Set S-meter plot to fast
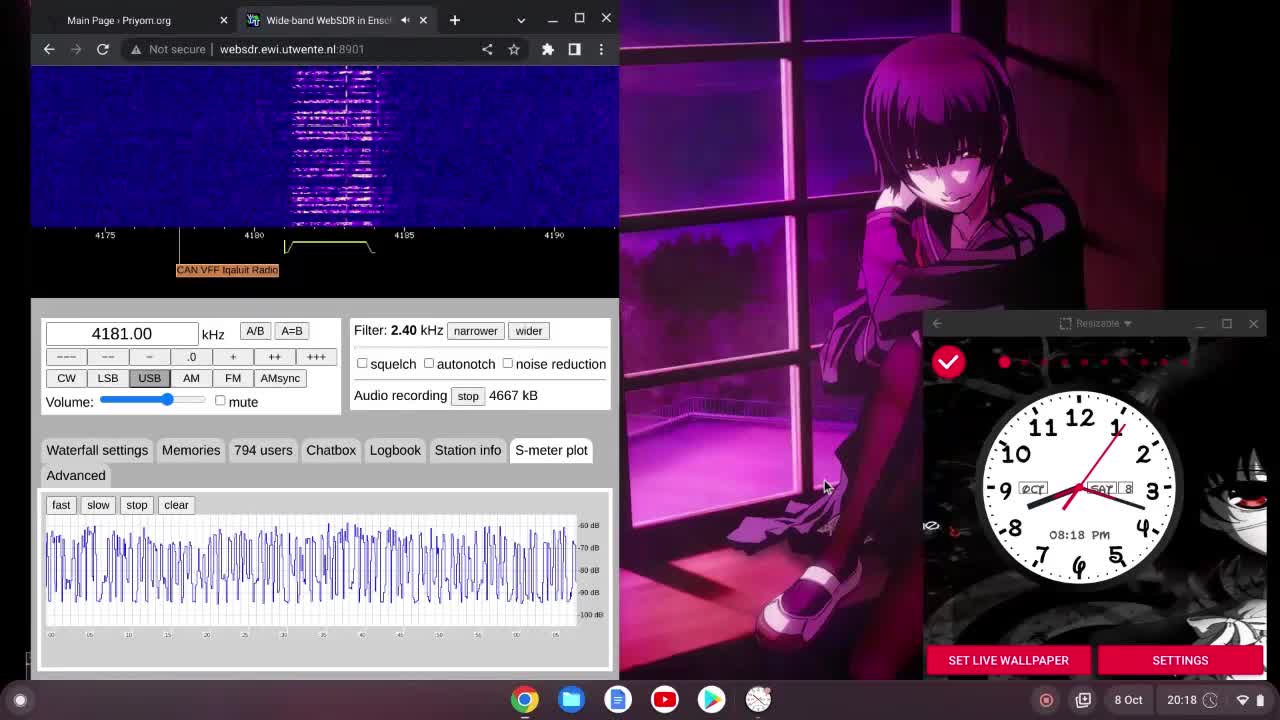This screenshot has width=1280, height=720. 61,505
